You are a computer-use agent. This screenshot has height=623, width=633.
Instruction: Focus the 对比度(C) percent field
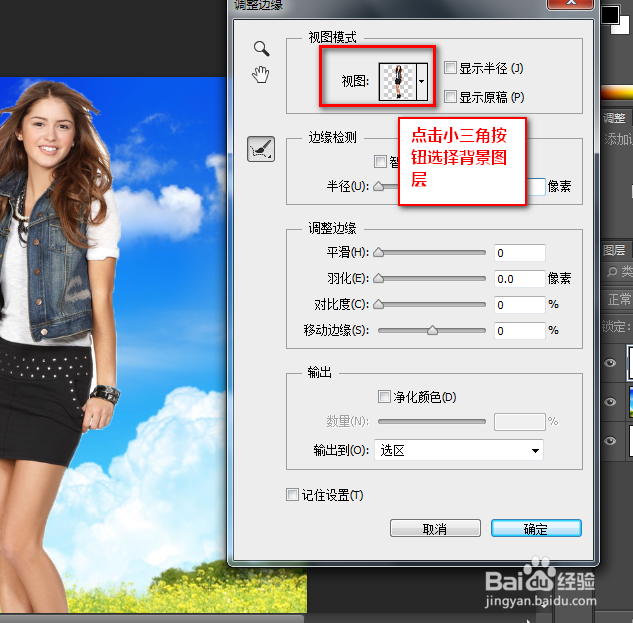coord(520,305)
